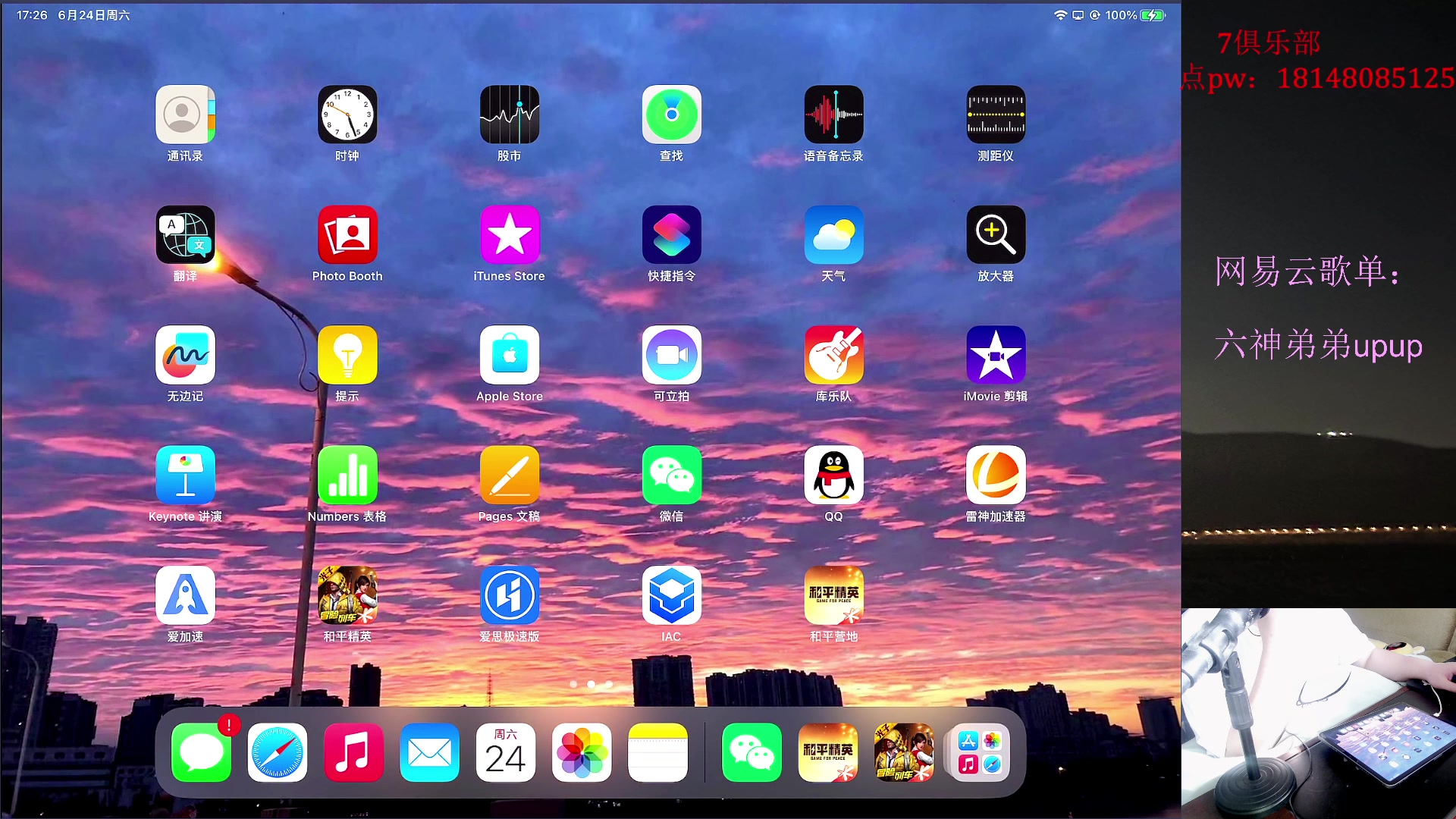Open the Shortcuts (快捷指令) app
Image resolution: width=1456 pixels, height=819 pixels.
pyautogui.click(x=671, y=235)
